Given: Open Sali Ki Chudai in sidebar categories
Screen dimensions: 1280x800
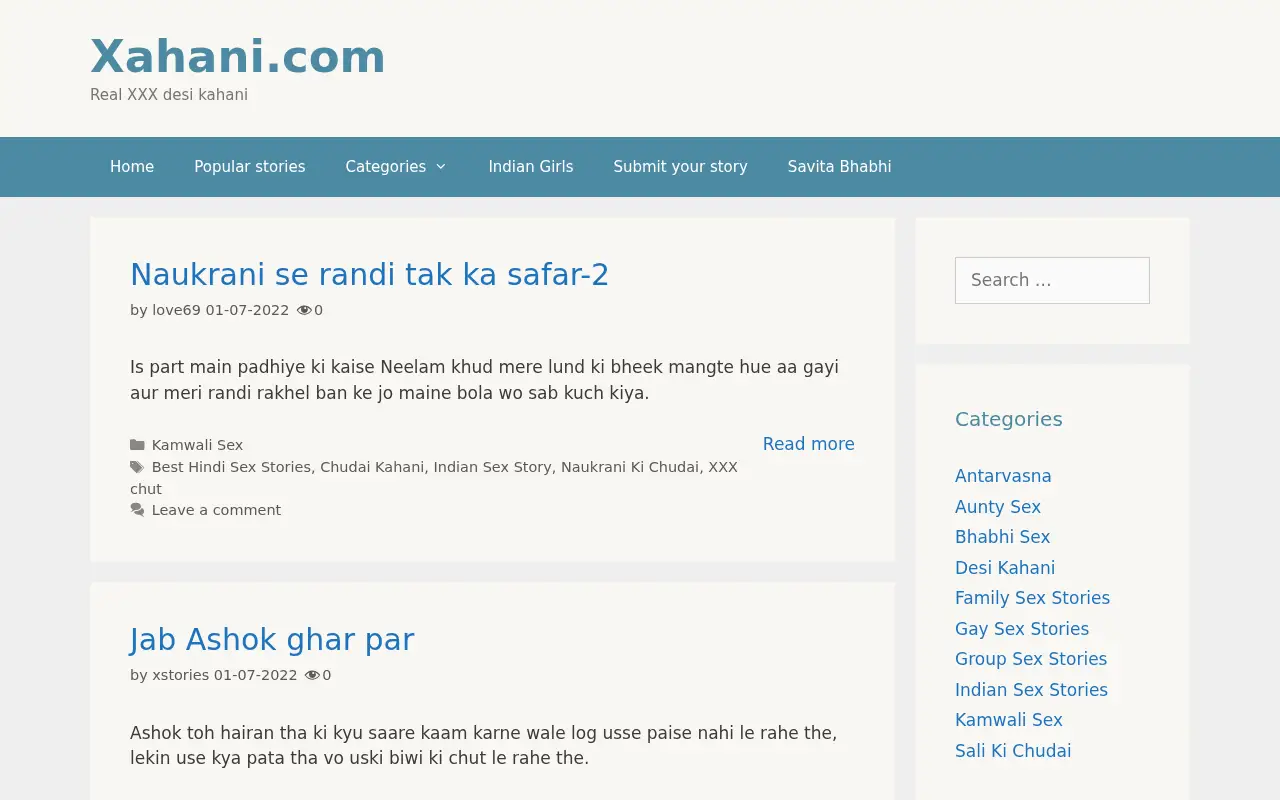Looking at the screenshot, I should pyautogui.click(x=1013, y=751).
